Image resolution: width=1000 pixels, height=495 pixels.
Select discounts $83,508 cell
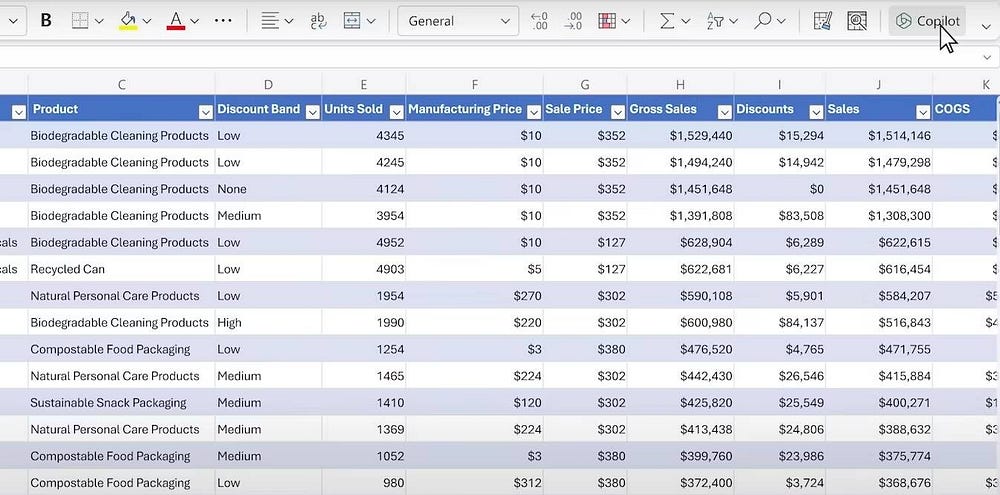click(780, 216)
